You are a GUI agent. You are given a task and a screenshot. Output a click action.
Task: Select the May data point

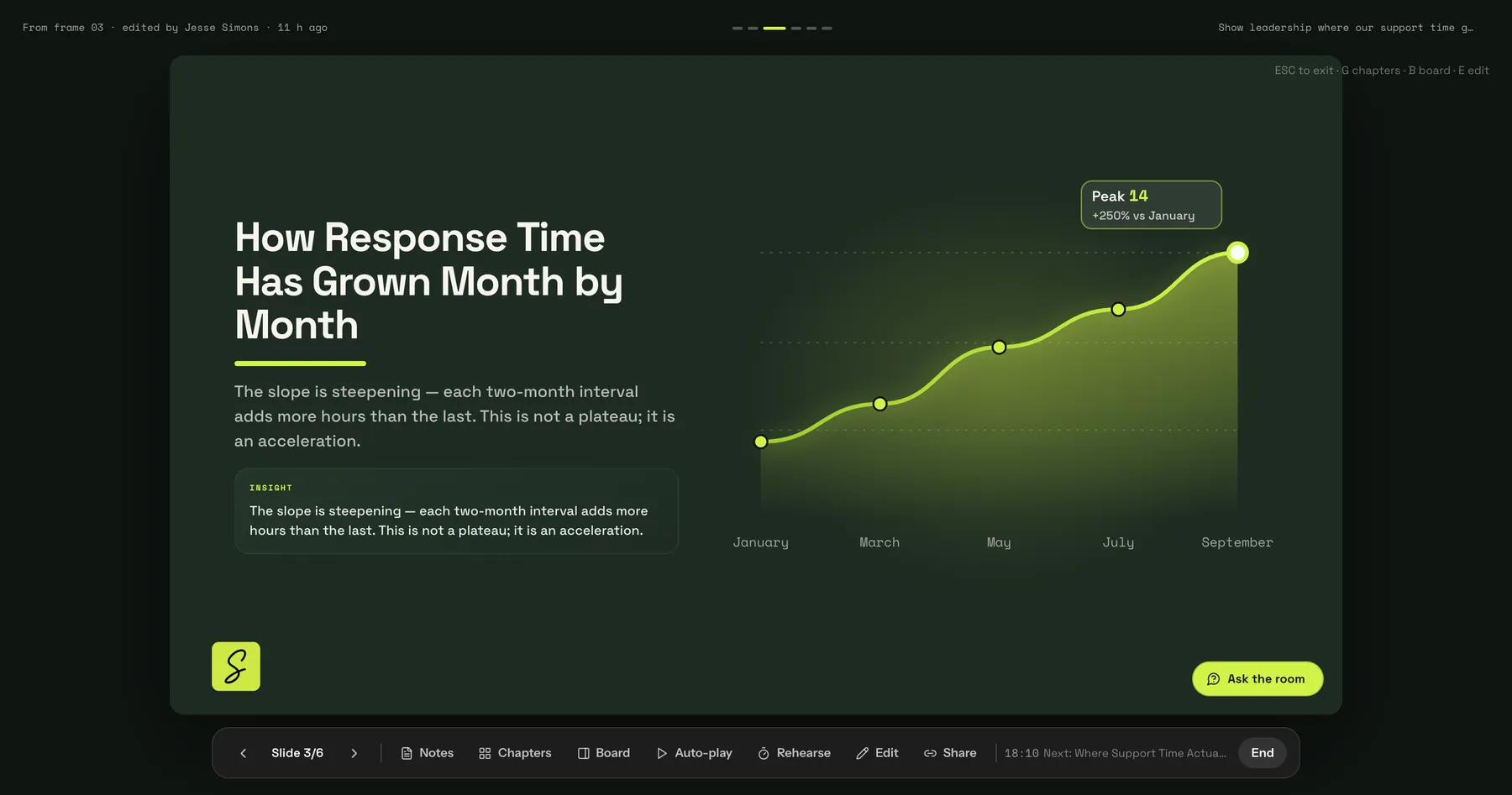(999, 347)
